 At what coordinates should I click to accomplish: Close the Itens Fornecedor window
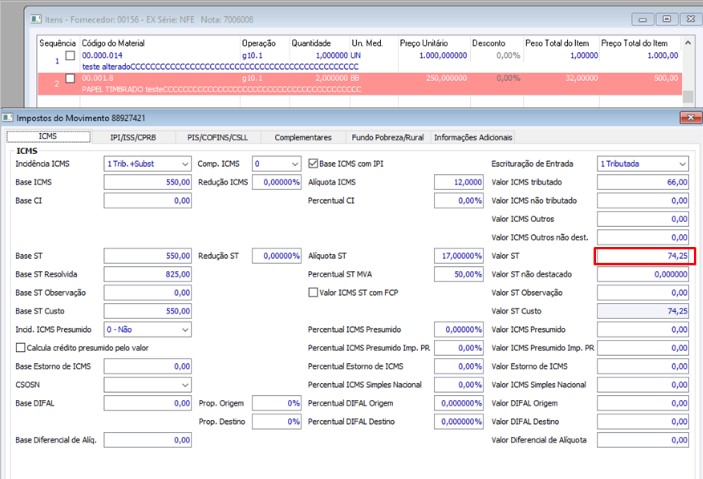click(691, 19)
